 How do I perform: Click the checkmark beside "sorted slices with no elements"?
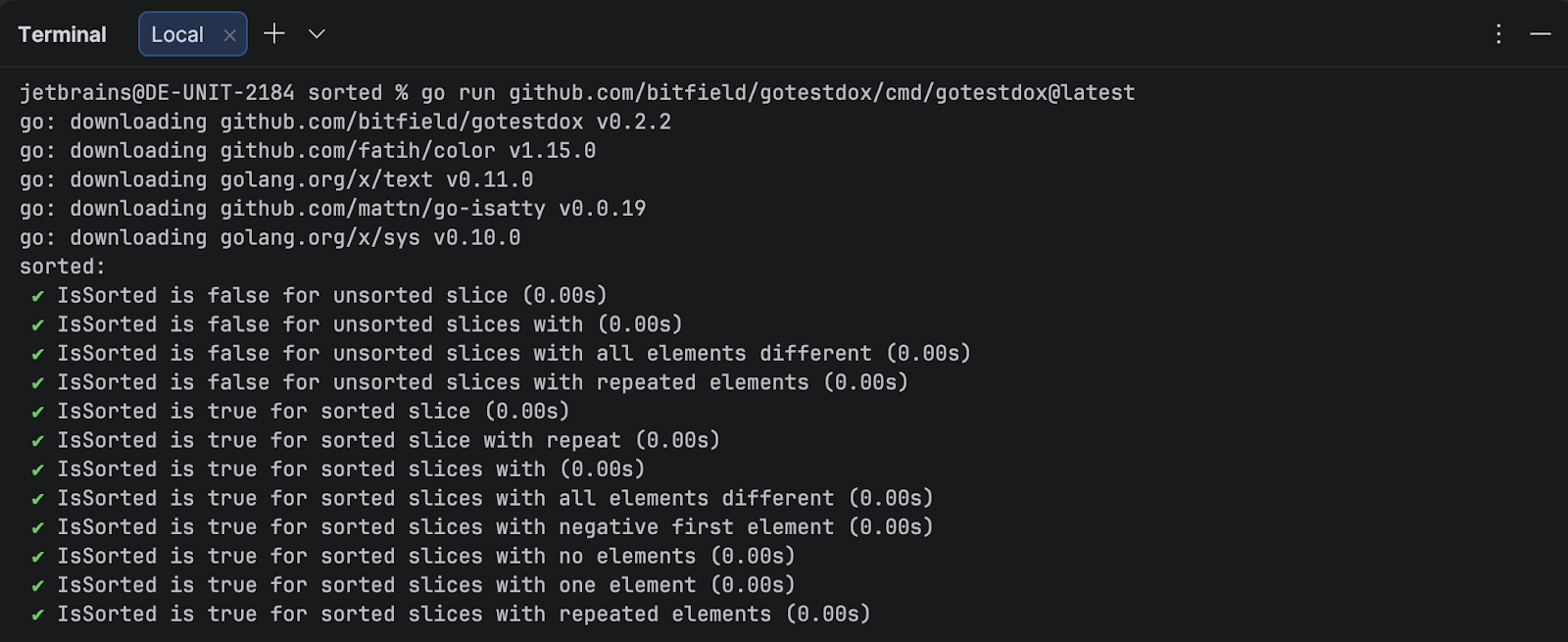pyautogui.click(x=37, y=557)
